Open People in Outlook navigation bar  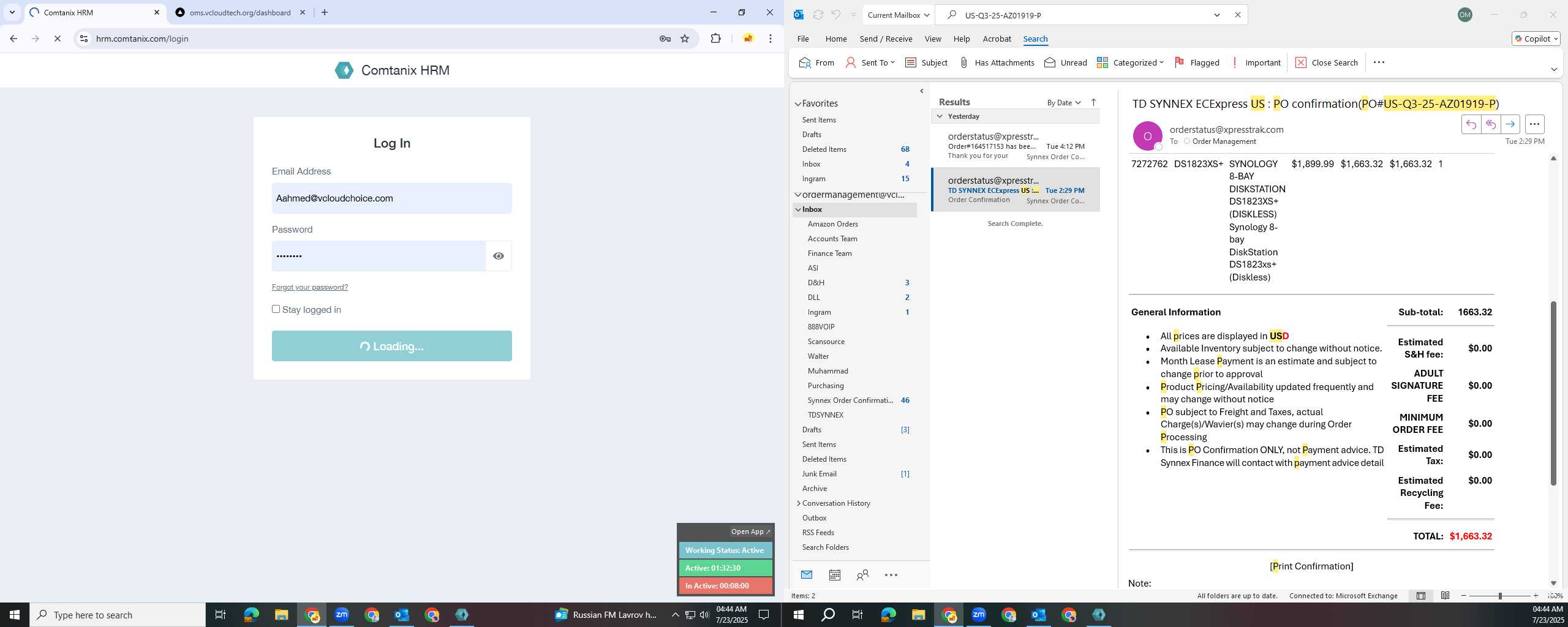coord(862,575)
